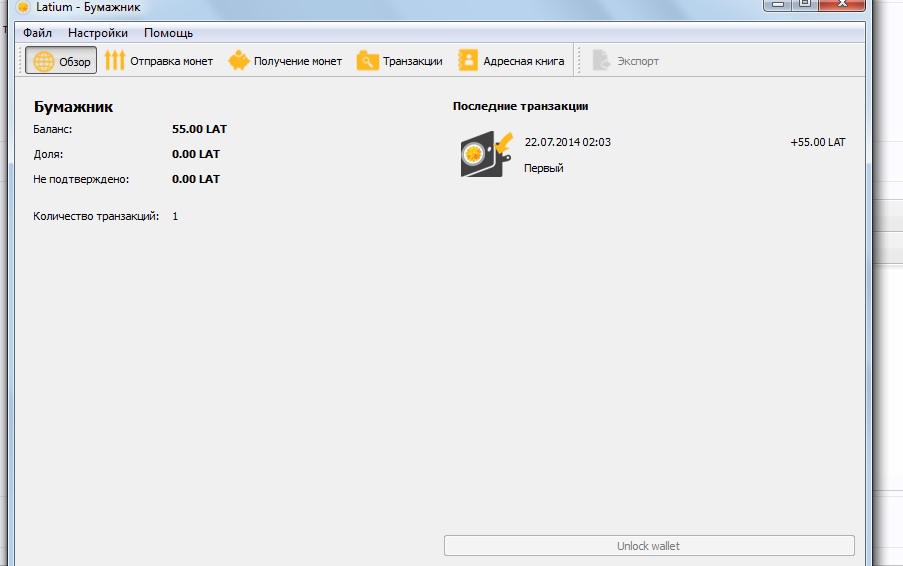
Task: Click the Не подтверждено: label
Action: (x=81, y=180)
